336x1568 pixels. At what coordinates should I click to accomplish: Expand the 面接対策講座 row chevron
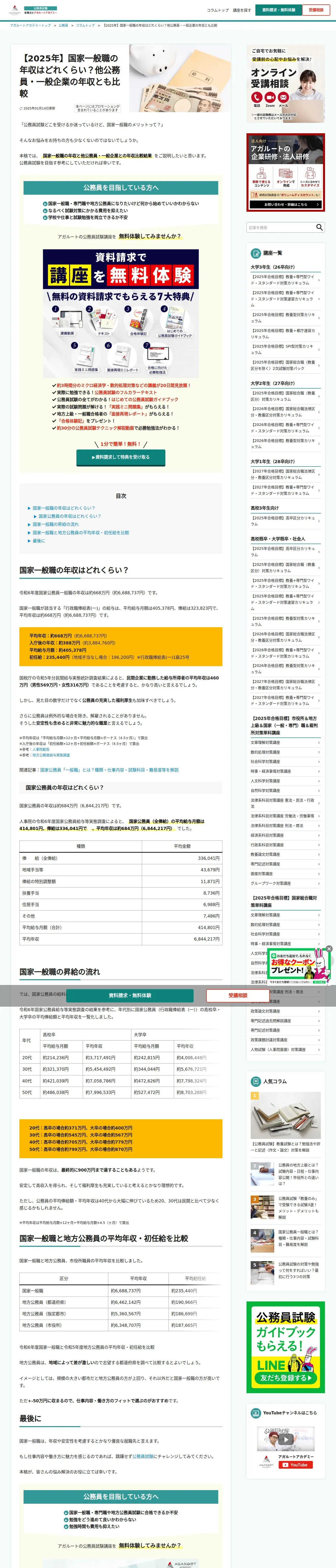319,874
